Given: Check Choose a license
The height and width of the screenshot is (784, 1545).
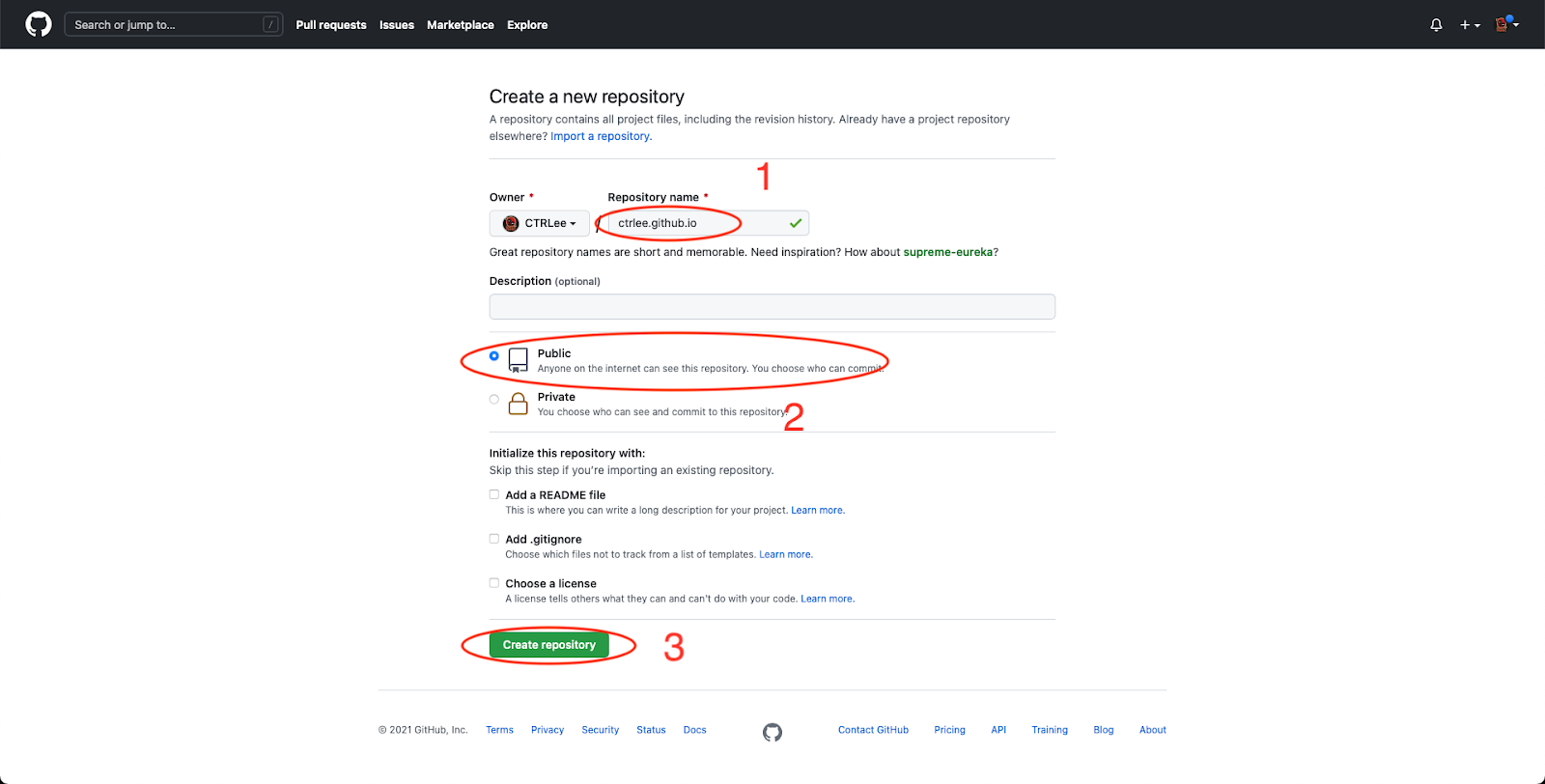Looking at the screenshot, I should [494, 583].
